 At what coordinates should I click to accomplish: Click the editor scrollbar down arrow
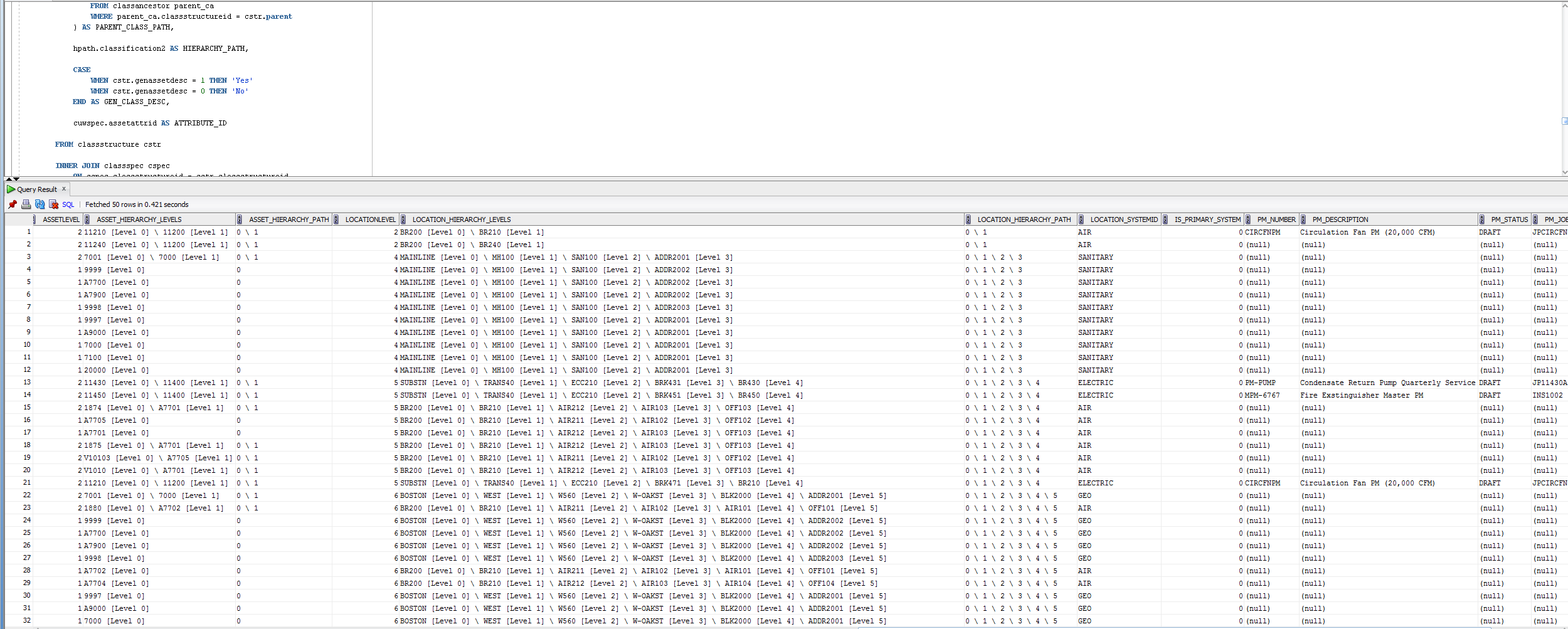click(x=1564, y=172)
